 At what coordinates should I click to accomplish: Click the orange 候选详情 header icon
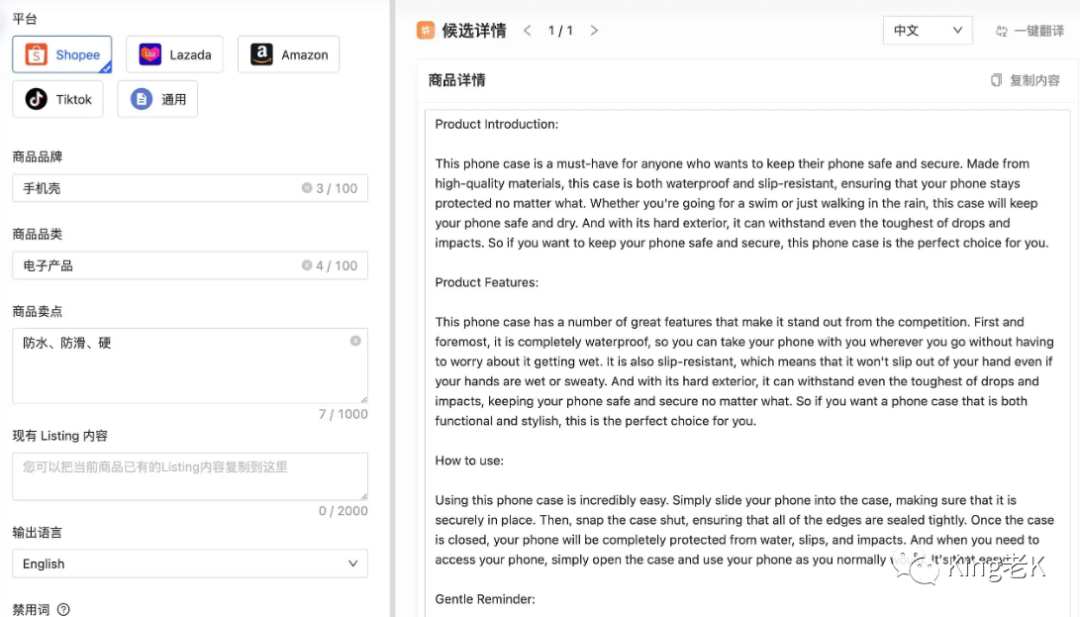point(426,30)
